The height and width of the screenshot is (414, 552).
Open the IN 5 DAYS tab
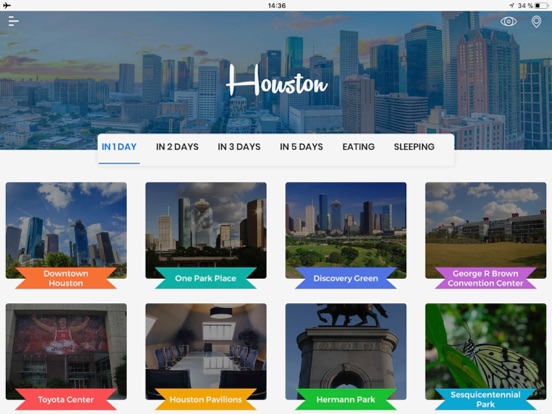click(x=301, y=147)
